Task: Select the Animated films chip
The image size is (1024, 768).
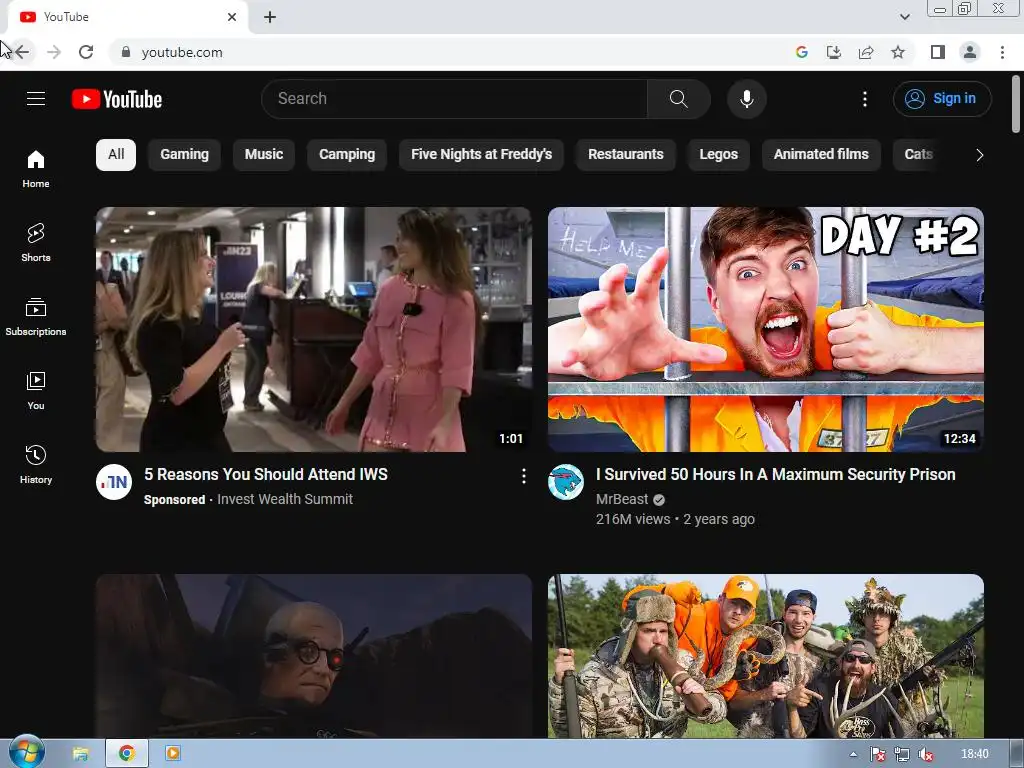Action: click(x=821, y=155)
